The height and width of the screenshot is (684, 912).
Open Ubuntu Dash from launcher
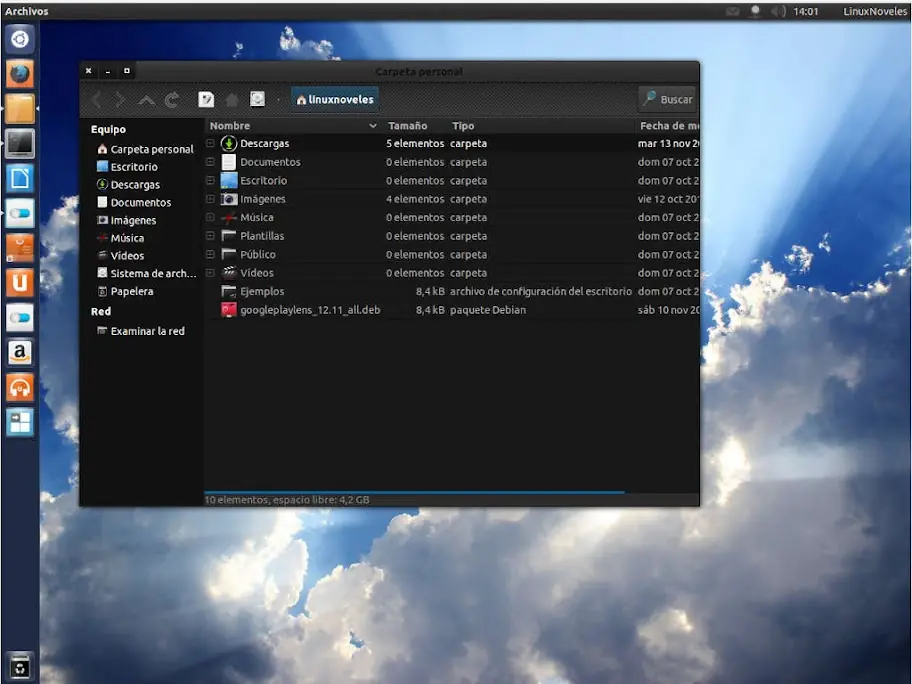(x=20, y=39)
